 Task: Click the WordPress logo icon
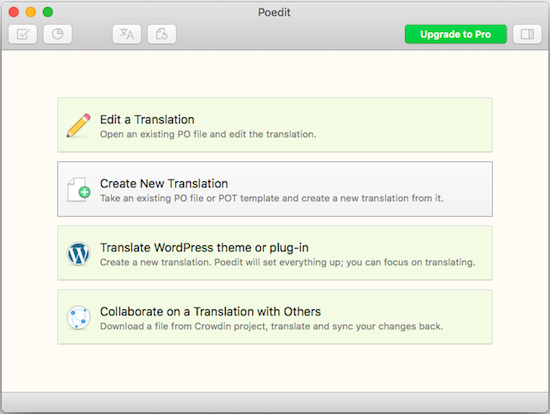coord(79,253)
